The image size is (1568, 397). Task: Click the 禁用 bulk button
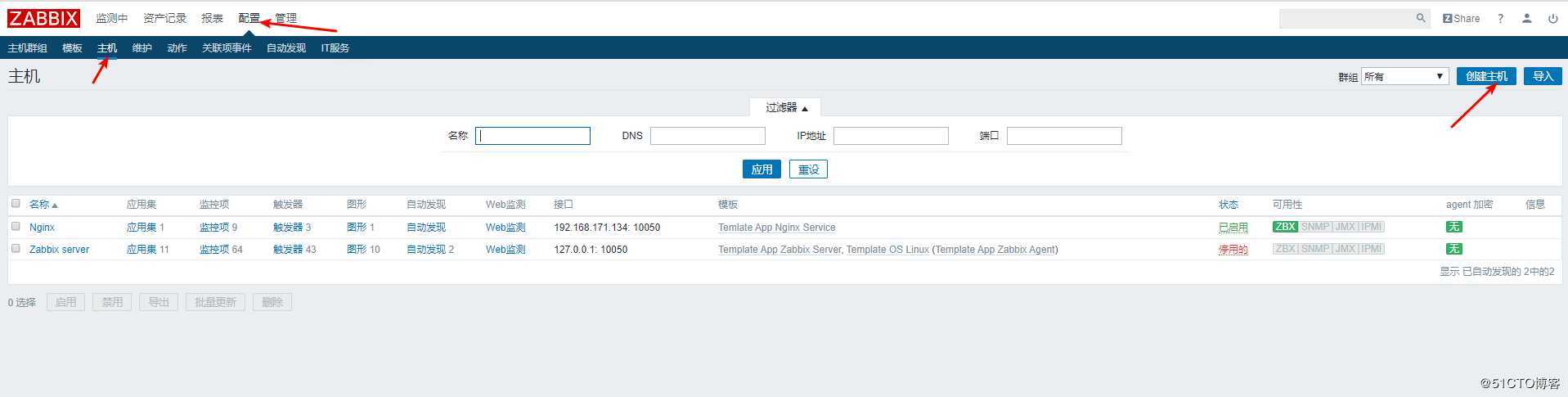(112, 302)
